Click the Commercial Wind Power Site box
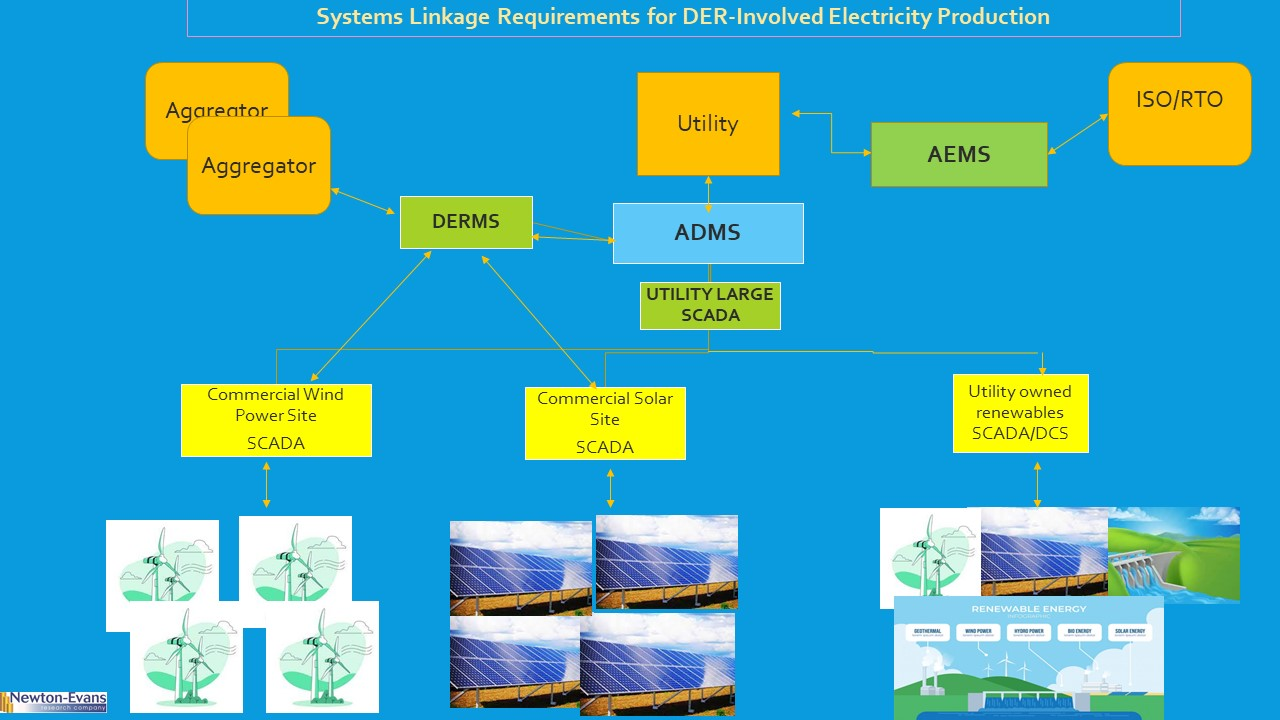The width and height of the screenshot is (1280, 720). [x=276, y=420]
